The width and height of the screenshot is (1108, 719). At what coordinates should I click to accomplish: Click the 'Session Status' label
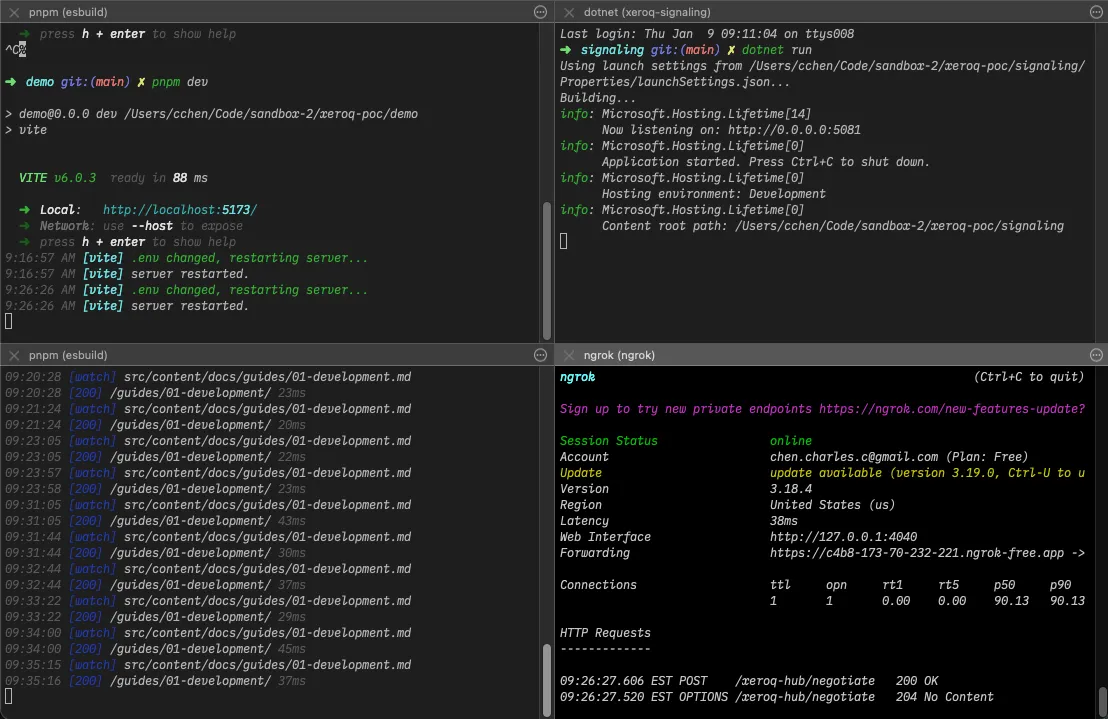(x=608, y=441)
